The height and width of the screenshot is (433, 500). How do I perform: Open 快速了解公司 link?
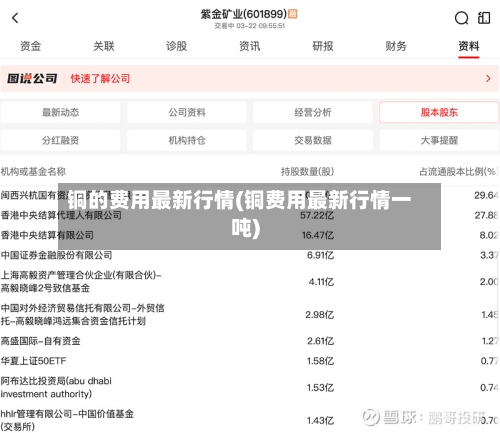[x=100, y=79]
